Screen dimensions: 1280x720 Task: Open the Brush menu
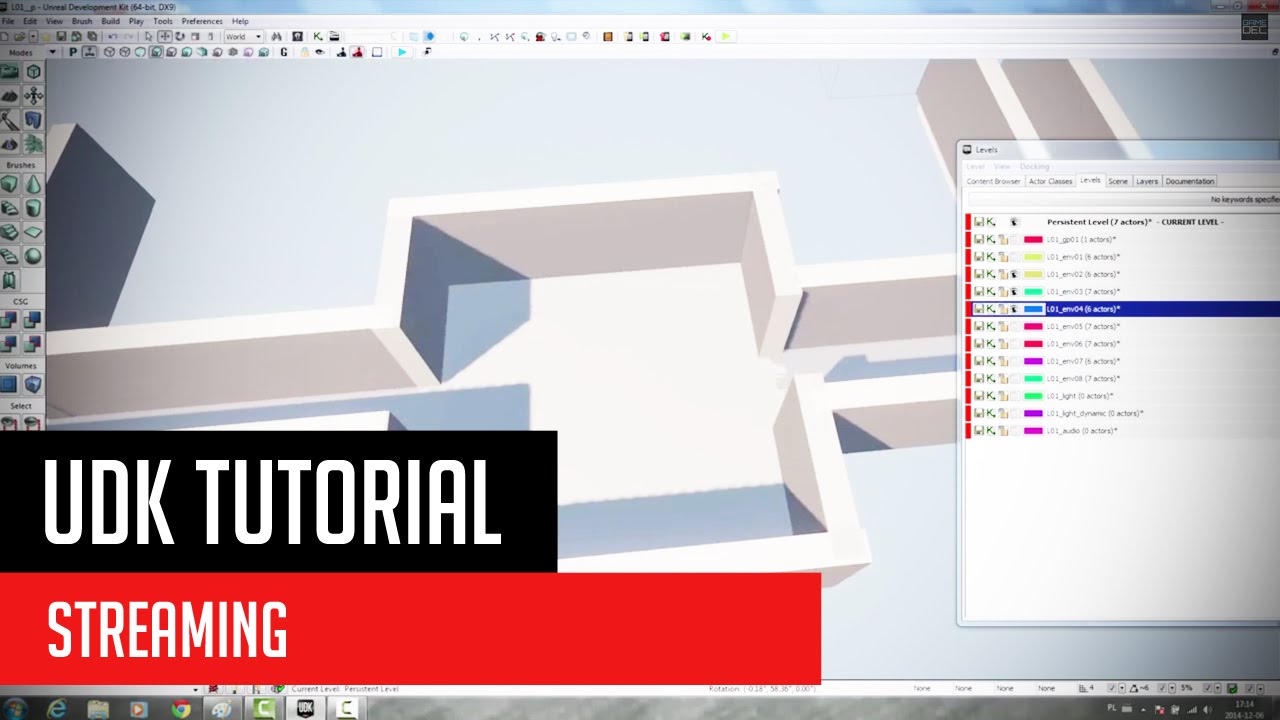tap(82, 21)
